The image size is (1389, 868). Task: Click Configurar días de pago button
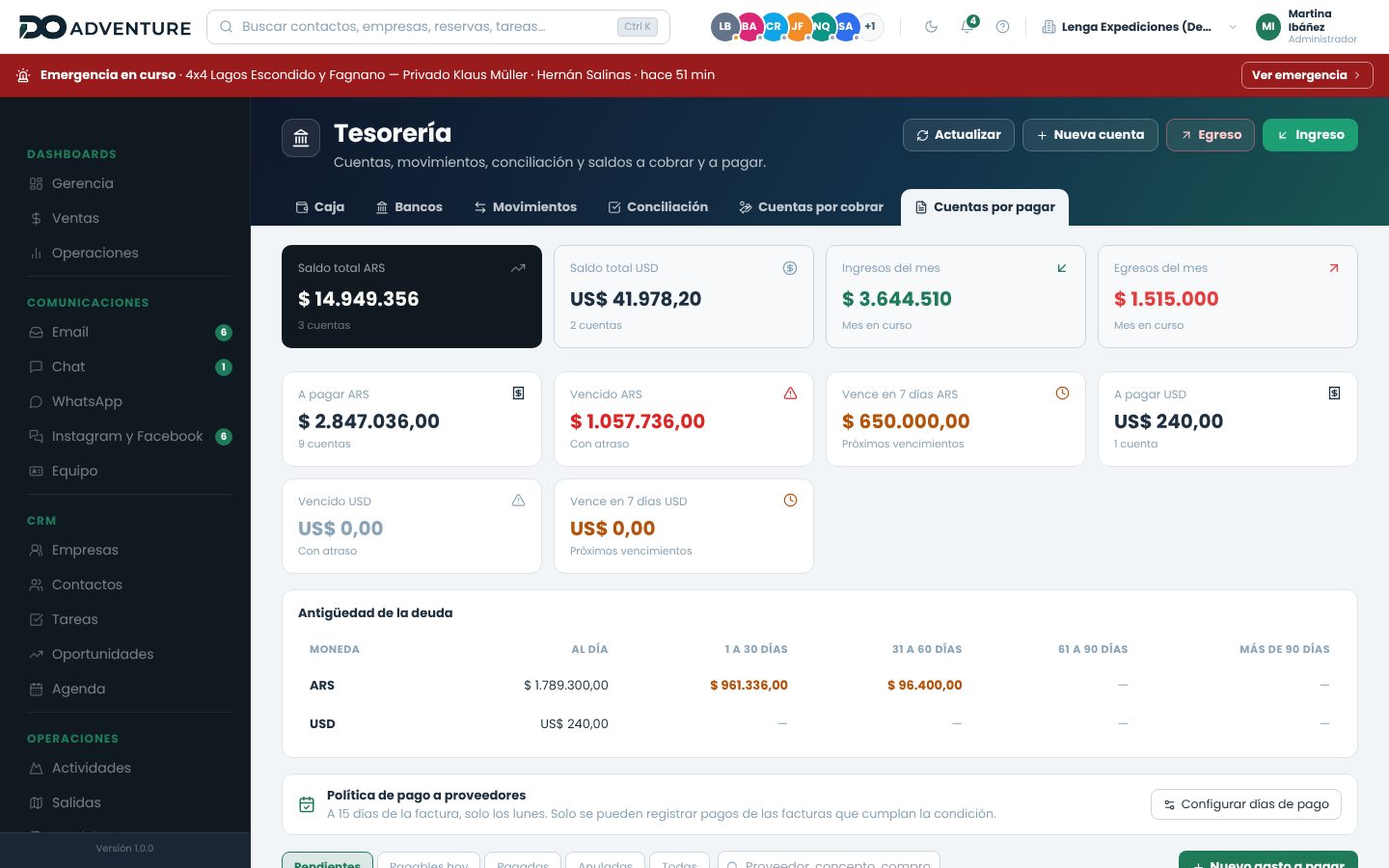click(x=1246, y=804)
